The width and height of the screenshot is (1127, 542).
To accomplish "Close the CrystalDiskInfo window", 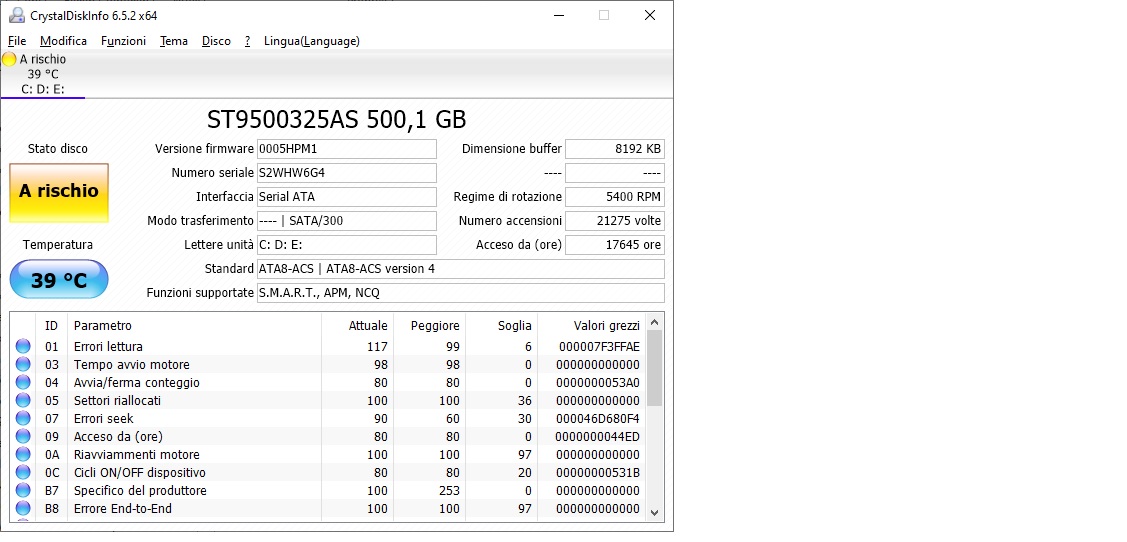I will pyautogui.click(x=650, y=15).
